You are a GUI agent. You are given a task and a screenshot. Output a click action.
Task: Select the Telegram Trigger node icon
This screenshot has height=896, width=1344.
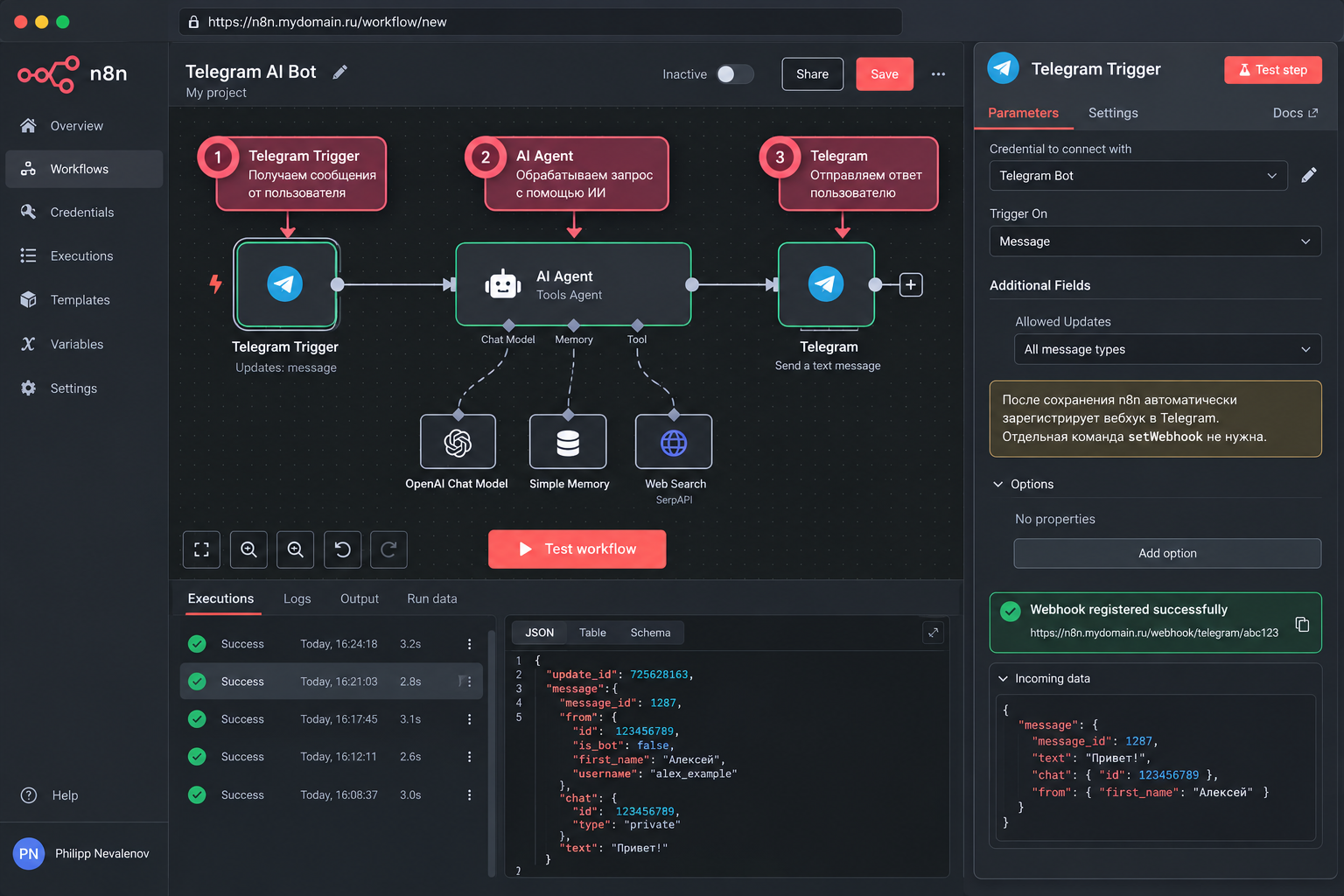285,284
